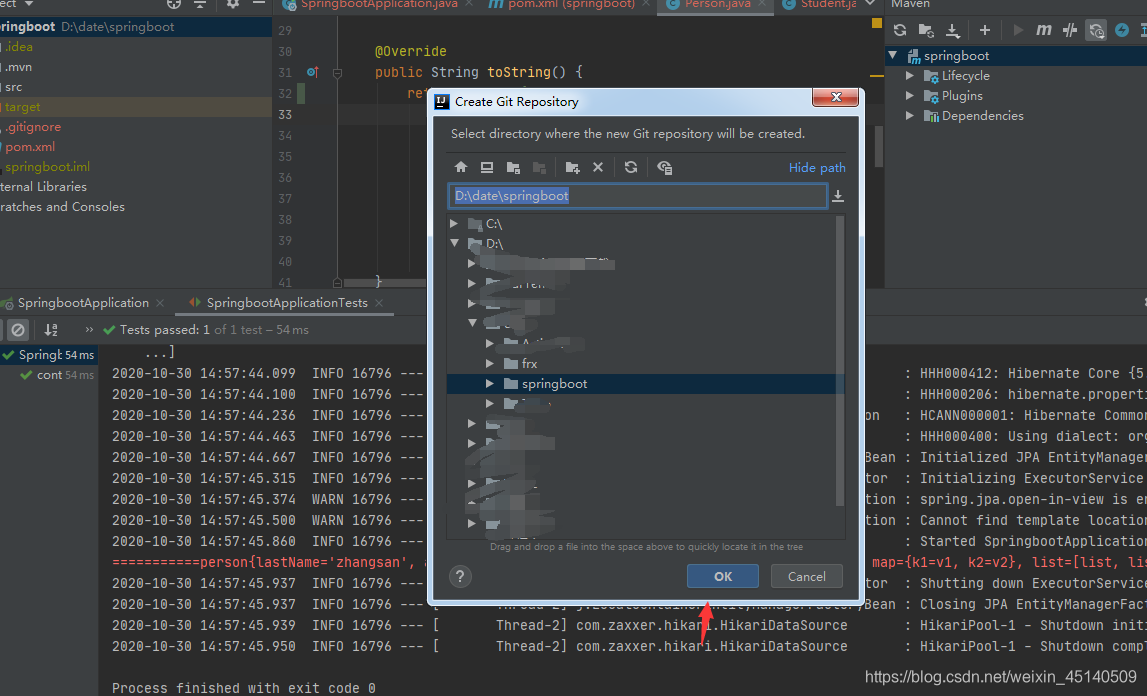Open Project panel settings gear
Viewport: 1147px width, 696px height.
click(233, 4)
